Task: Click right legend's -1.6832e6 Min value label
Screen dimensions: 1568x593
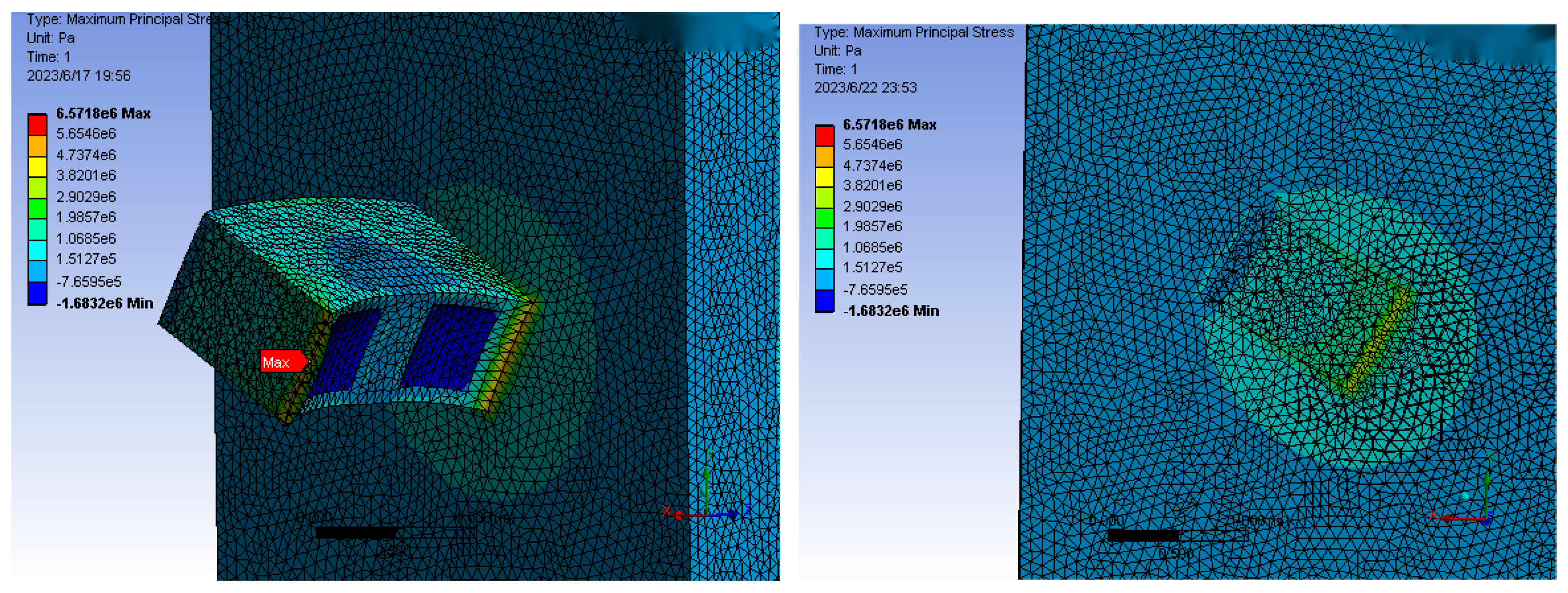Action: click(891, 310)
